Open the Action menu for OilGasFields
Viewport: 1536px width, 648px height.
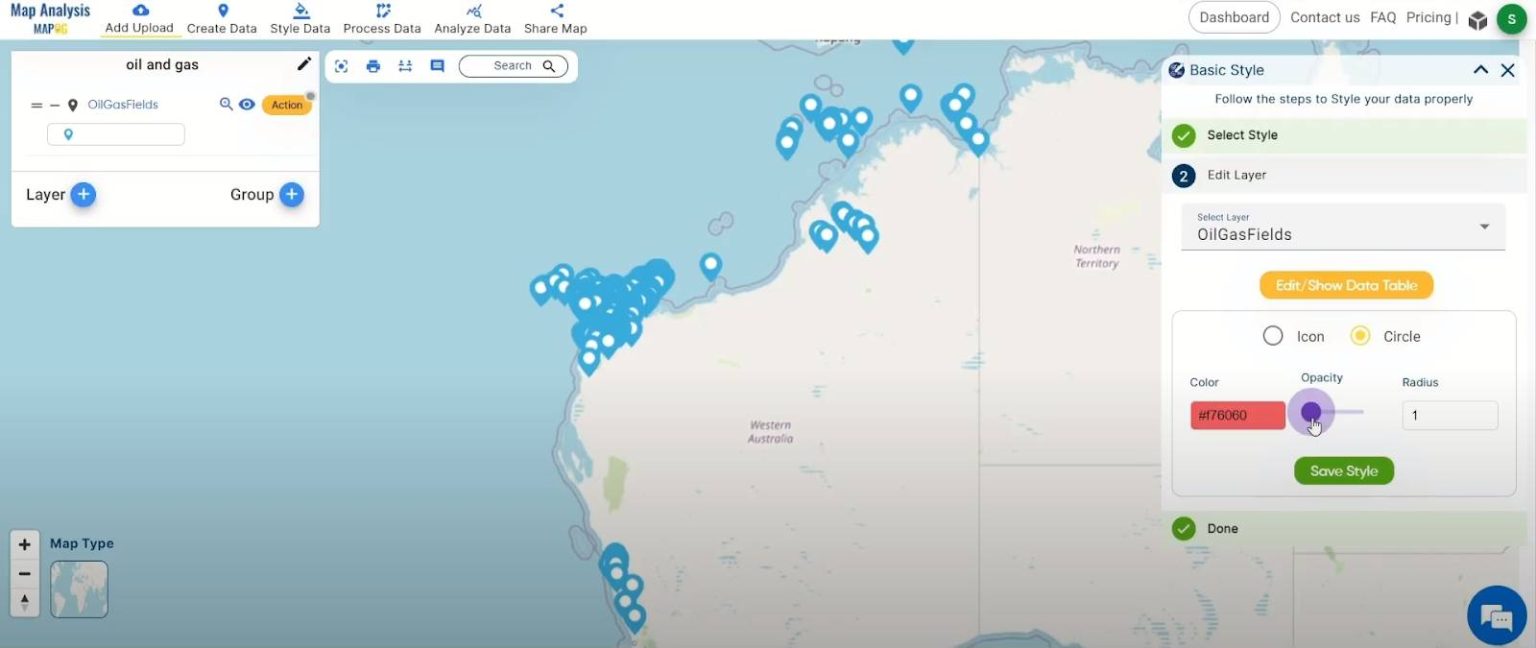point(287,105)
